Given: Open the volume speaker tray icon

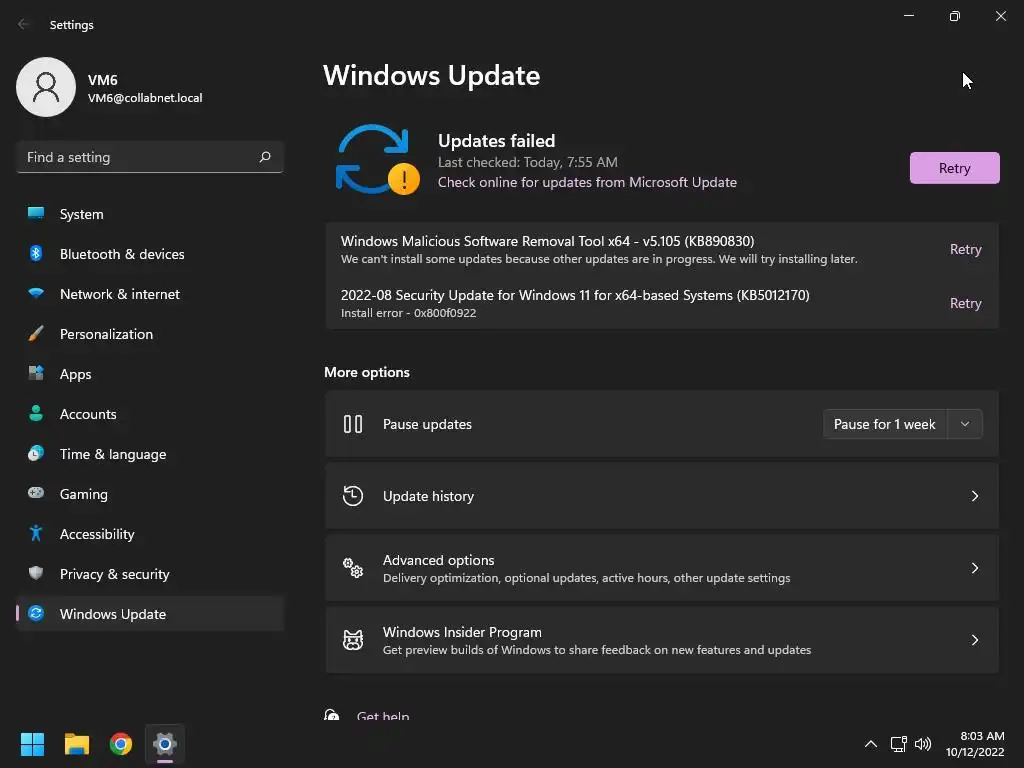Looking at the screenshot, I should click(923, 744).
